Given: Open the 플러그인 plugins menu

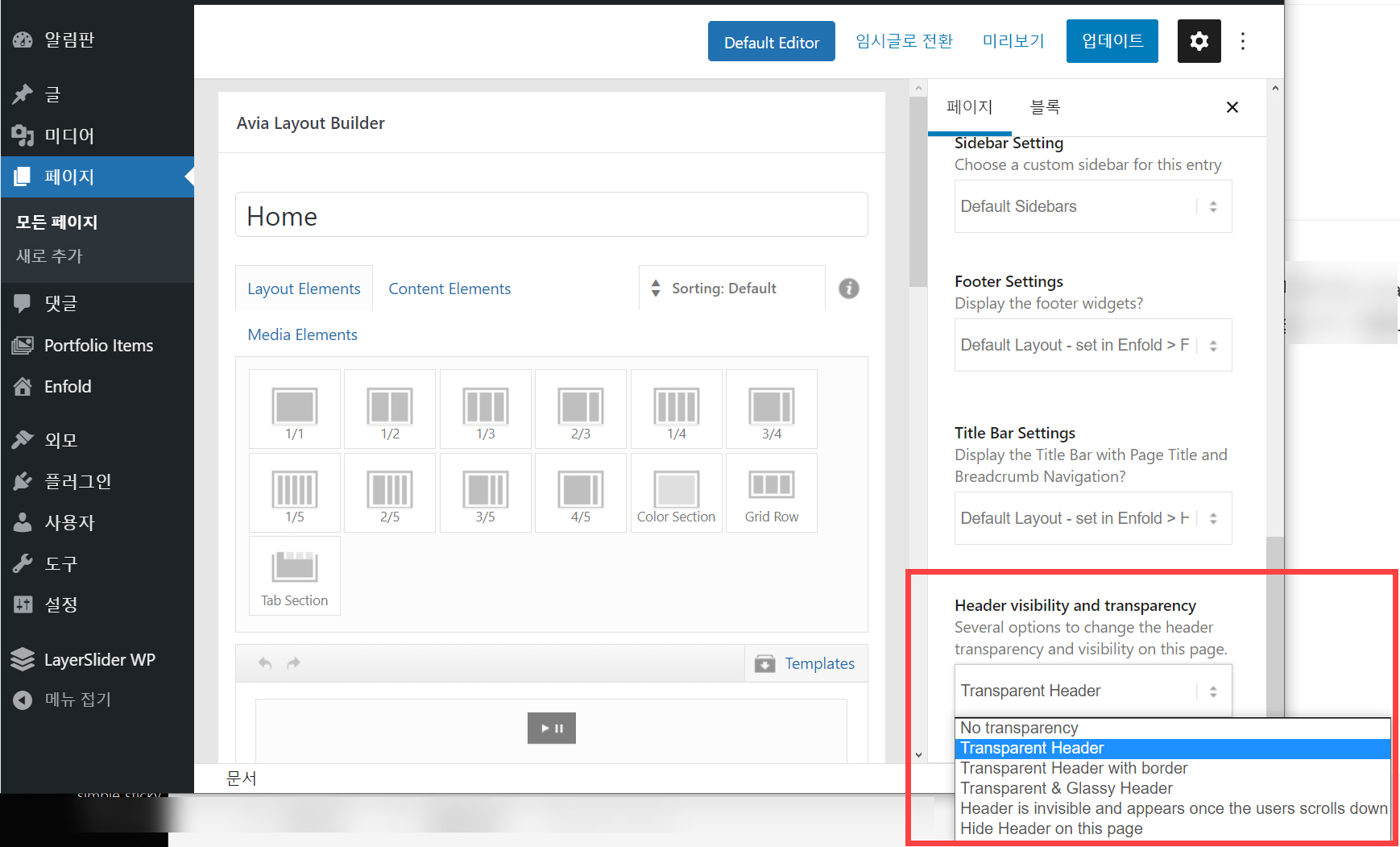Looking at the screenshot, I should click(97, 481).
